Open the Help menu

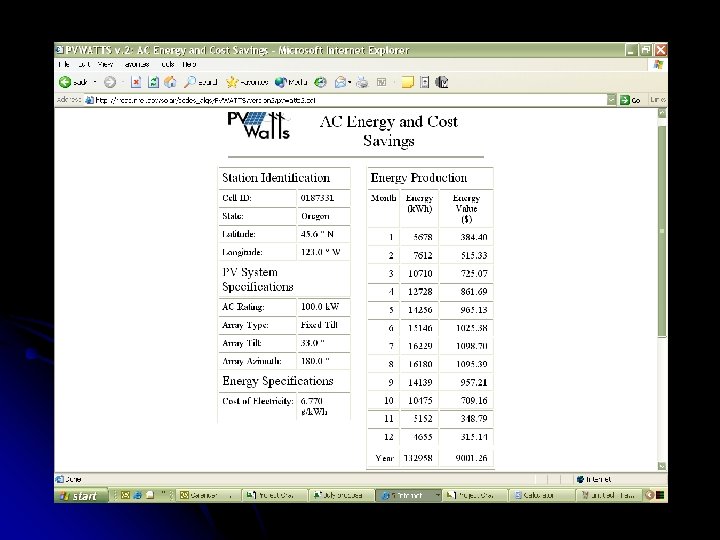tap(189, 64)
